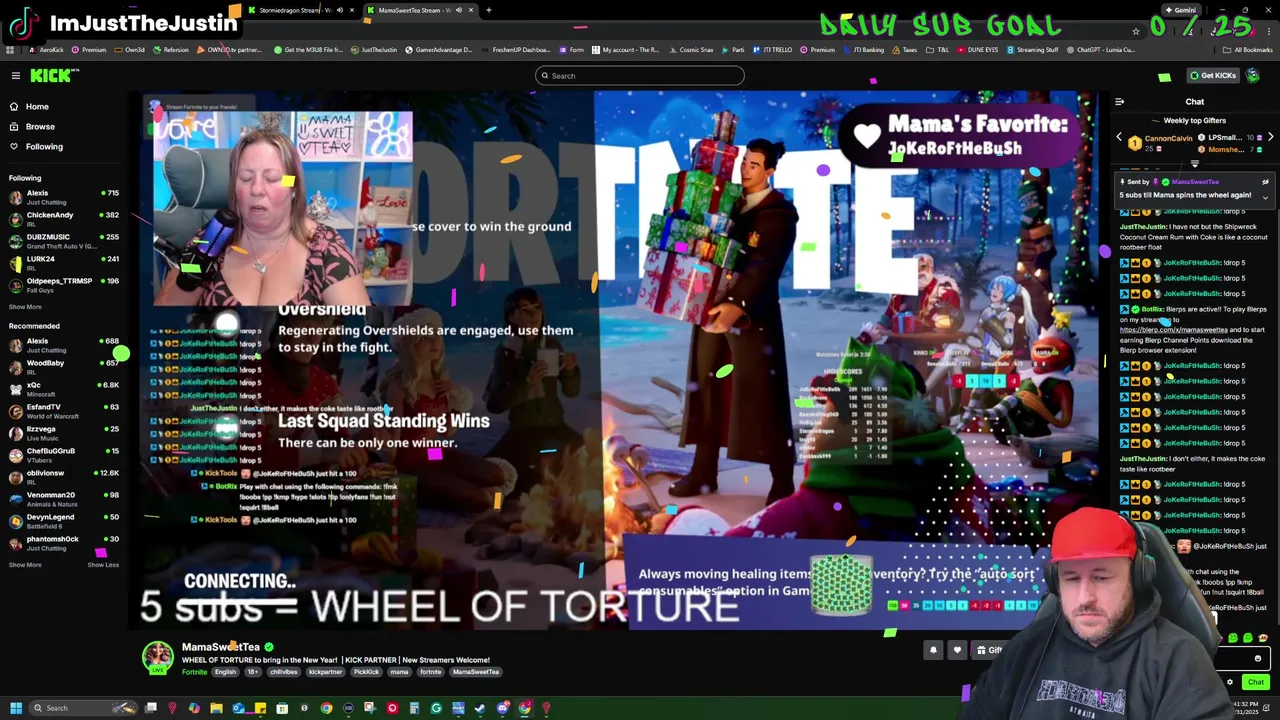The width and height of the screenshot is (1280, 720).
Task: Open File Explorer from taskbar
Action: coord(216,708)
